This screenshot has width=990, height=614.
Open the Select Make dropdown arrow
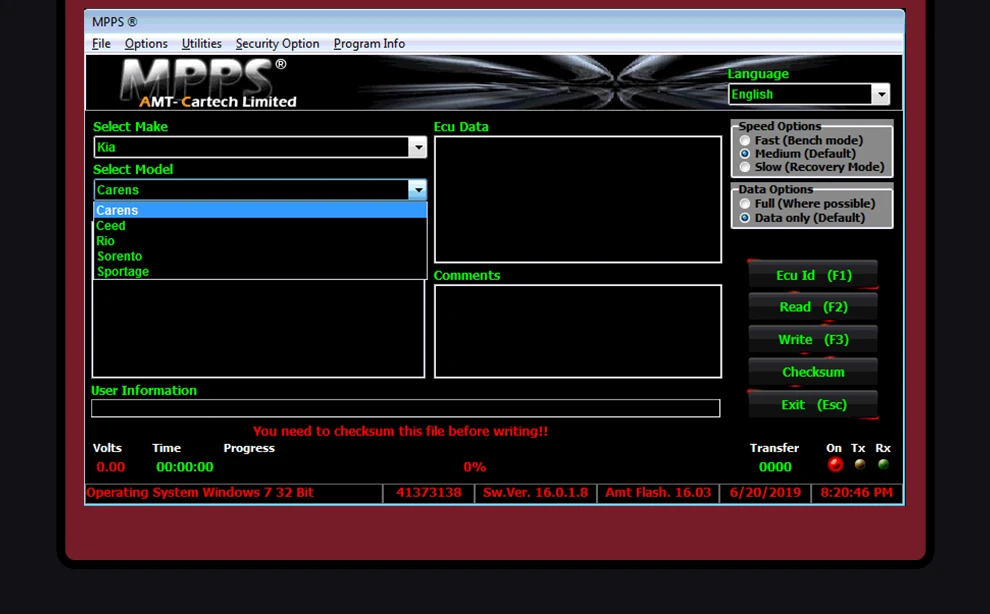[x=417, y=147]
